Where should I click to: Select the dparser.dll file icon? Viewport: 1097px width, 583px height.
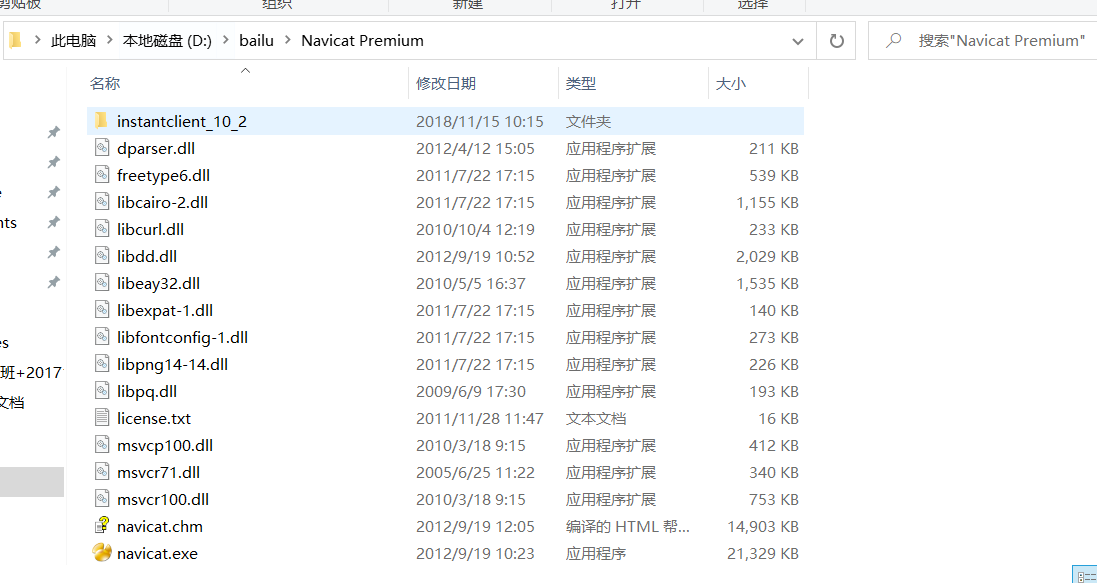102,148
